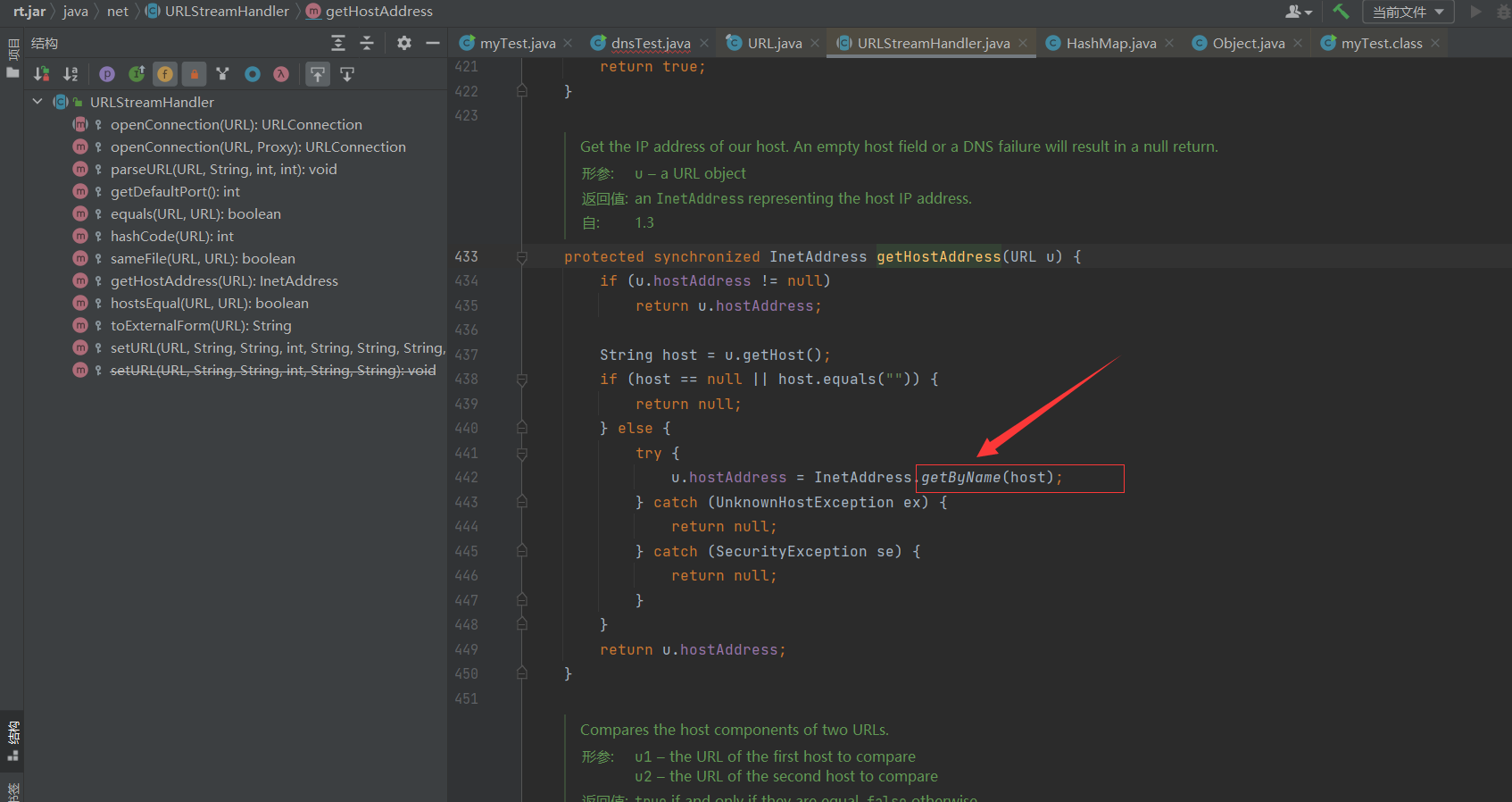Select hashCode(URL): int in structure

pyautogui.click(x=172, y=236)
